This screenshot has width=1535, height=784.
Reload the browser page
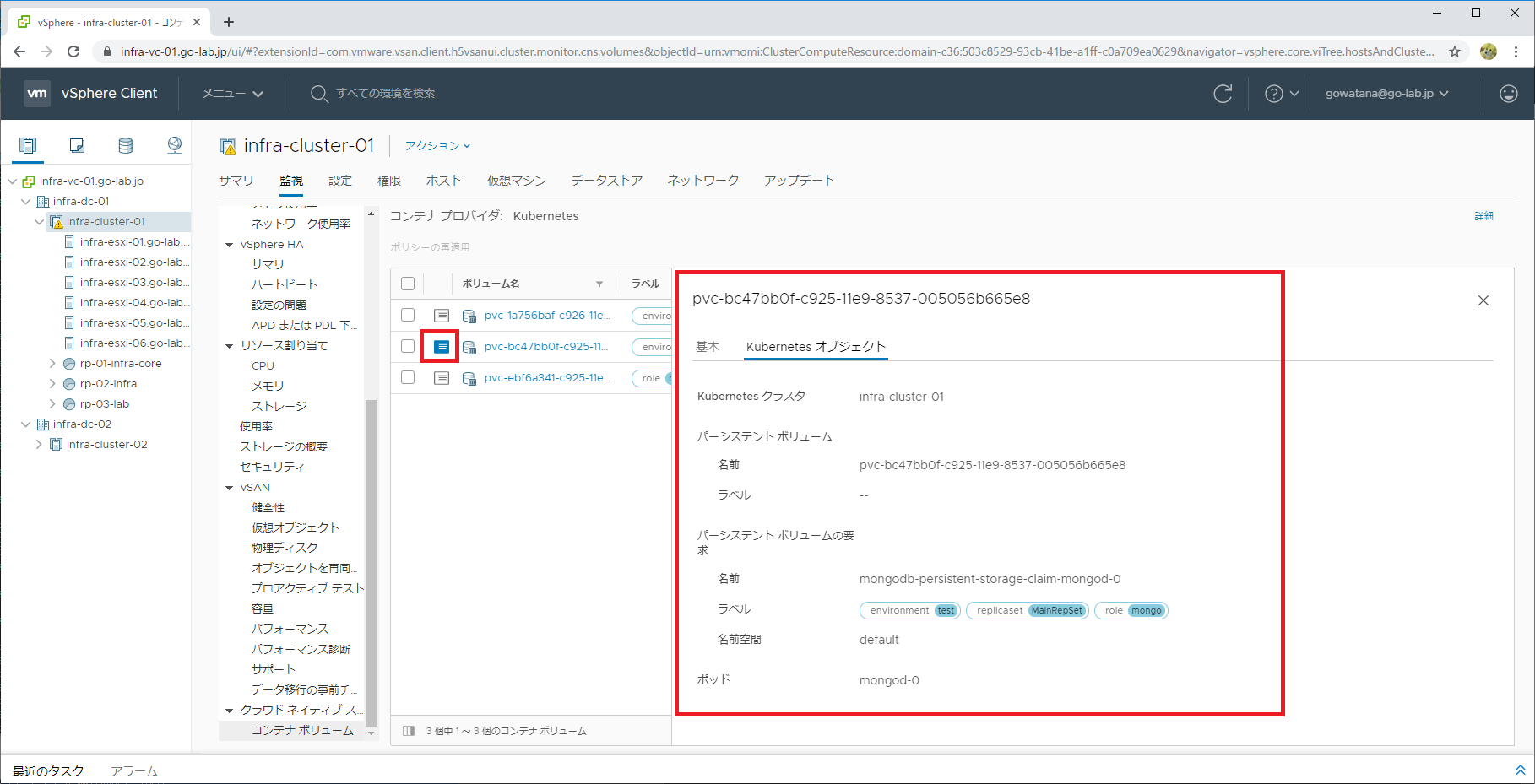pyautogui.click(x=73, y=51)
